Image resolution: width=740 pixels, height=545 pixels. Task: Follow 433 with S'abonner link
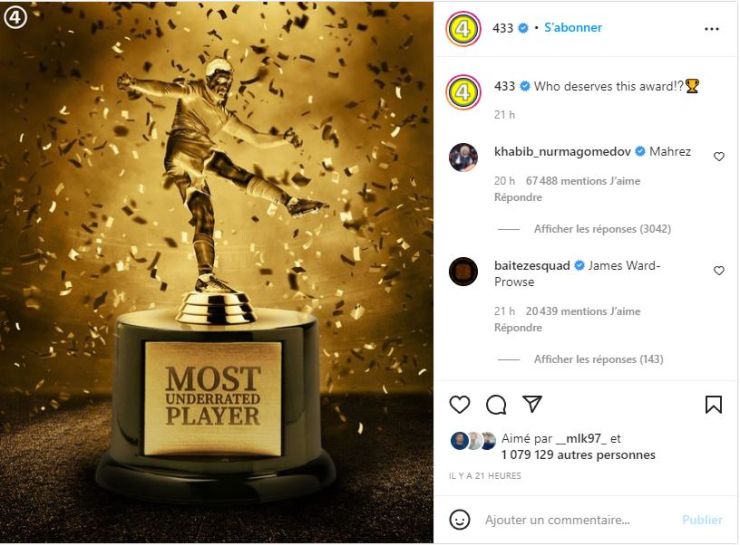point(573,27)
